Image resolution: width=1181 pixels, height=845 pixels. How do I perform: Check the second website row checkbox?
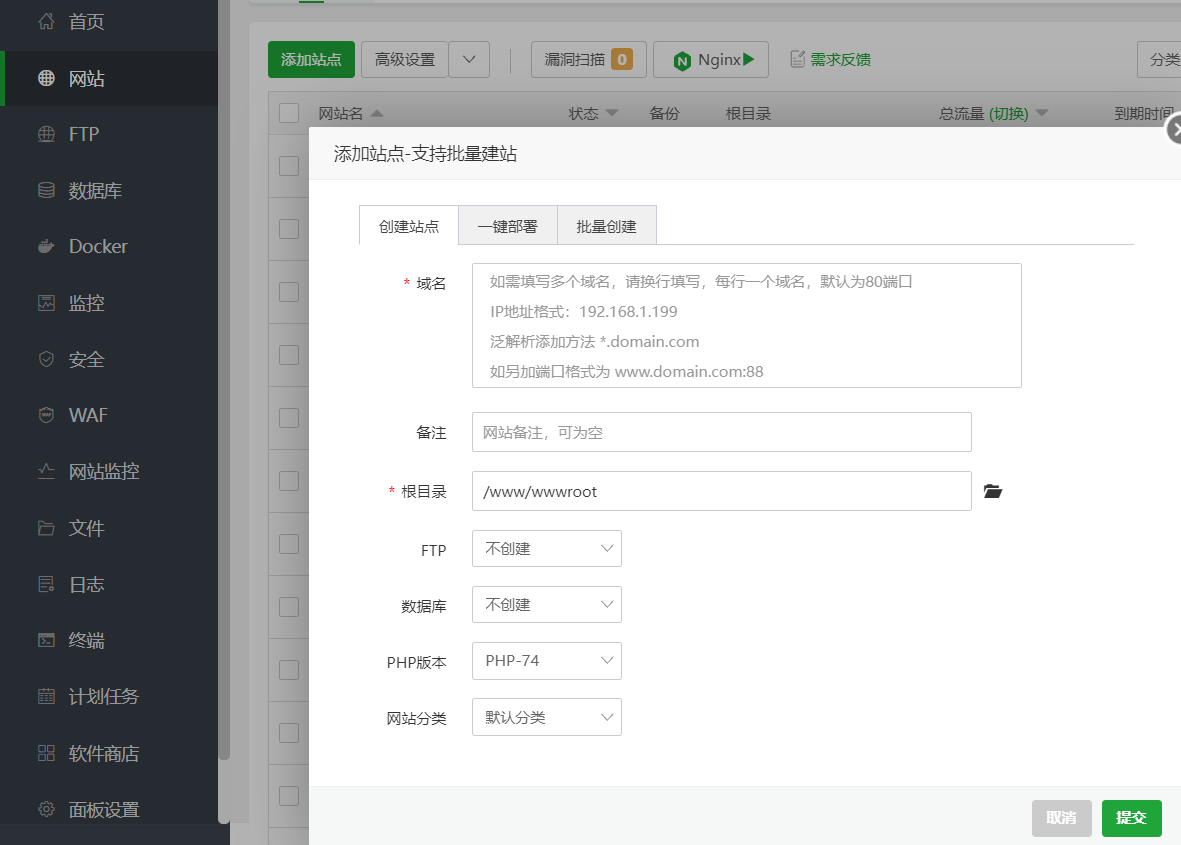[289, 229]
